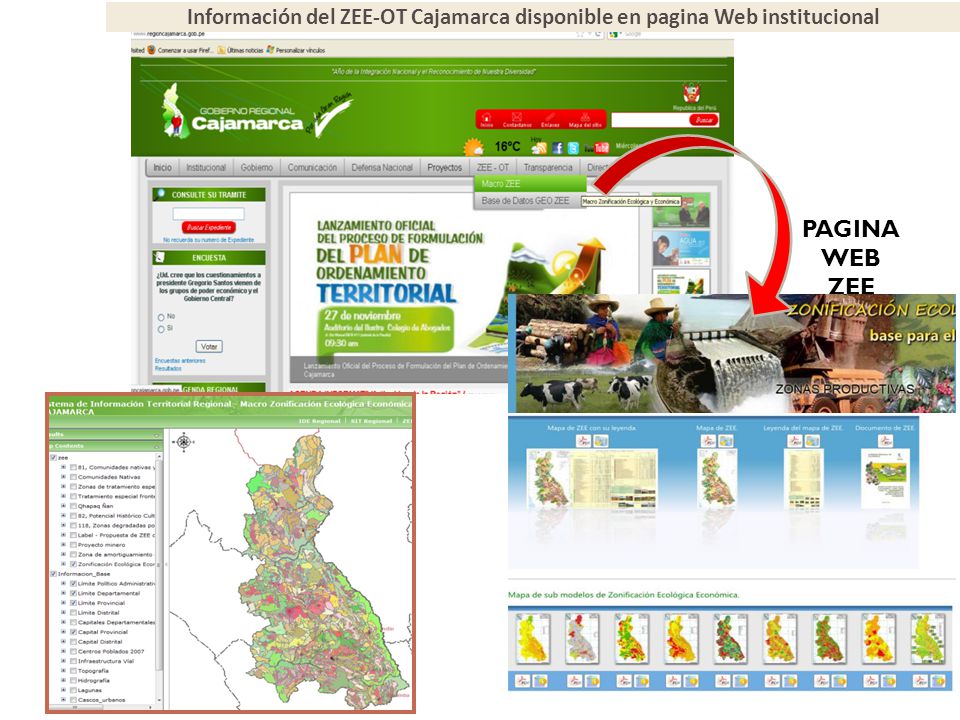The height and width of the screenshot is (720, 960).
Task: Open the Proyectos menu
Action: pyautogui.click(x=444, y=167)
